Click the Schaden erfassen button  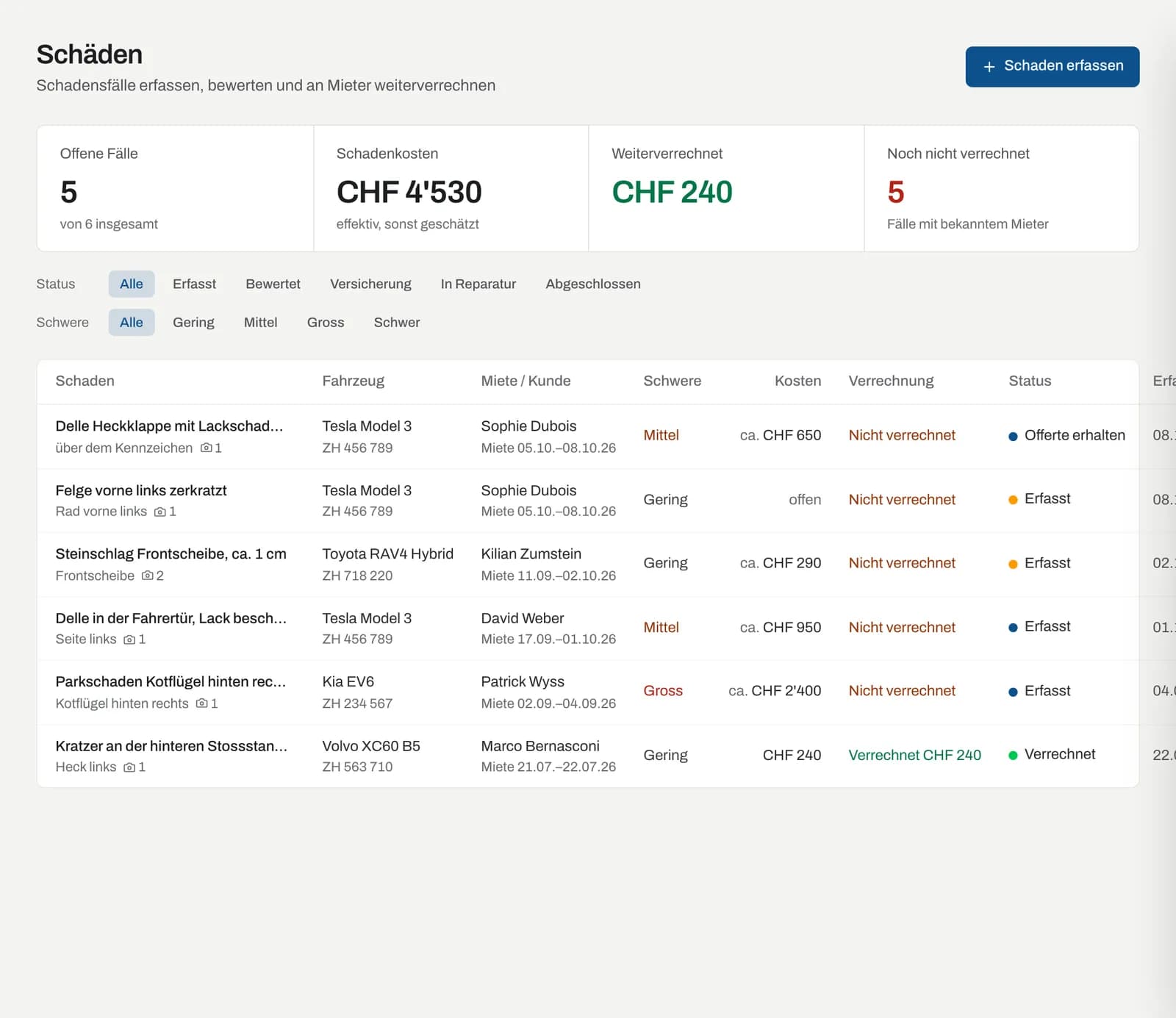pos(1052,66)
